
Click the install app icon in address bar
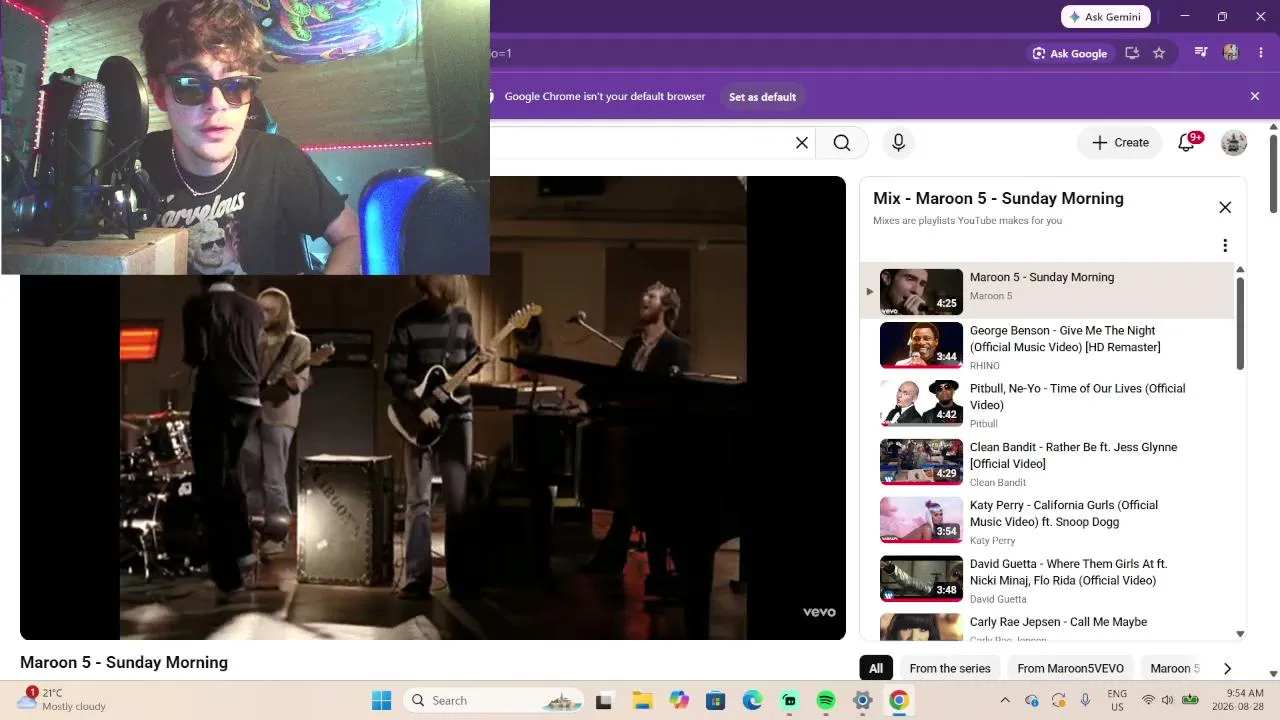click(1132, 53)
